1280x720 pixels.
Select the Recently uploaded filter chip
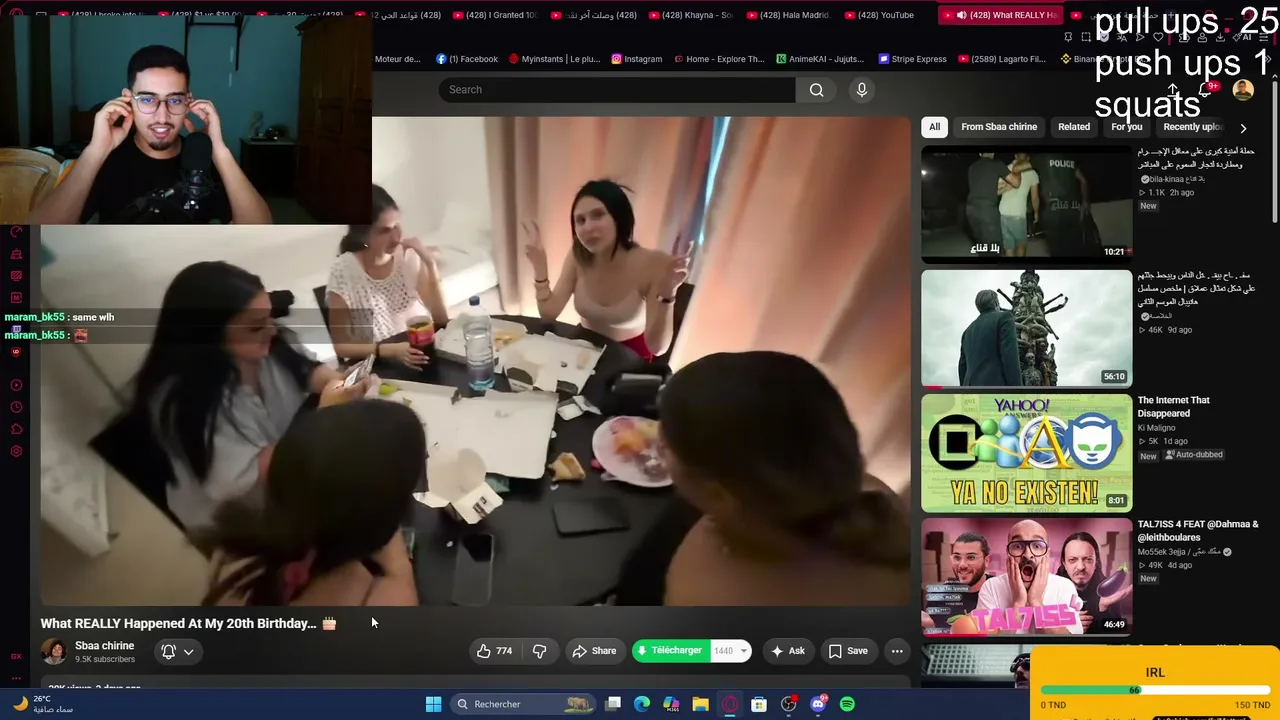(1192, 127)
